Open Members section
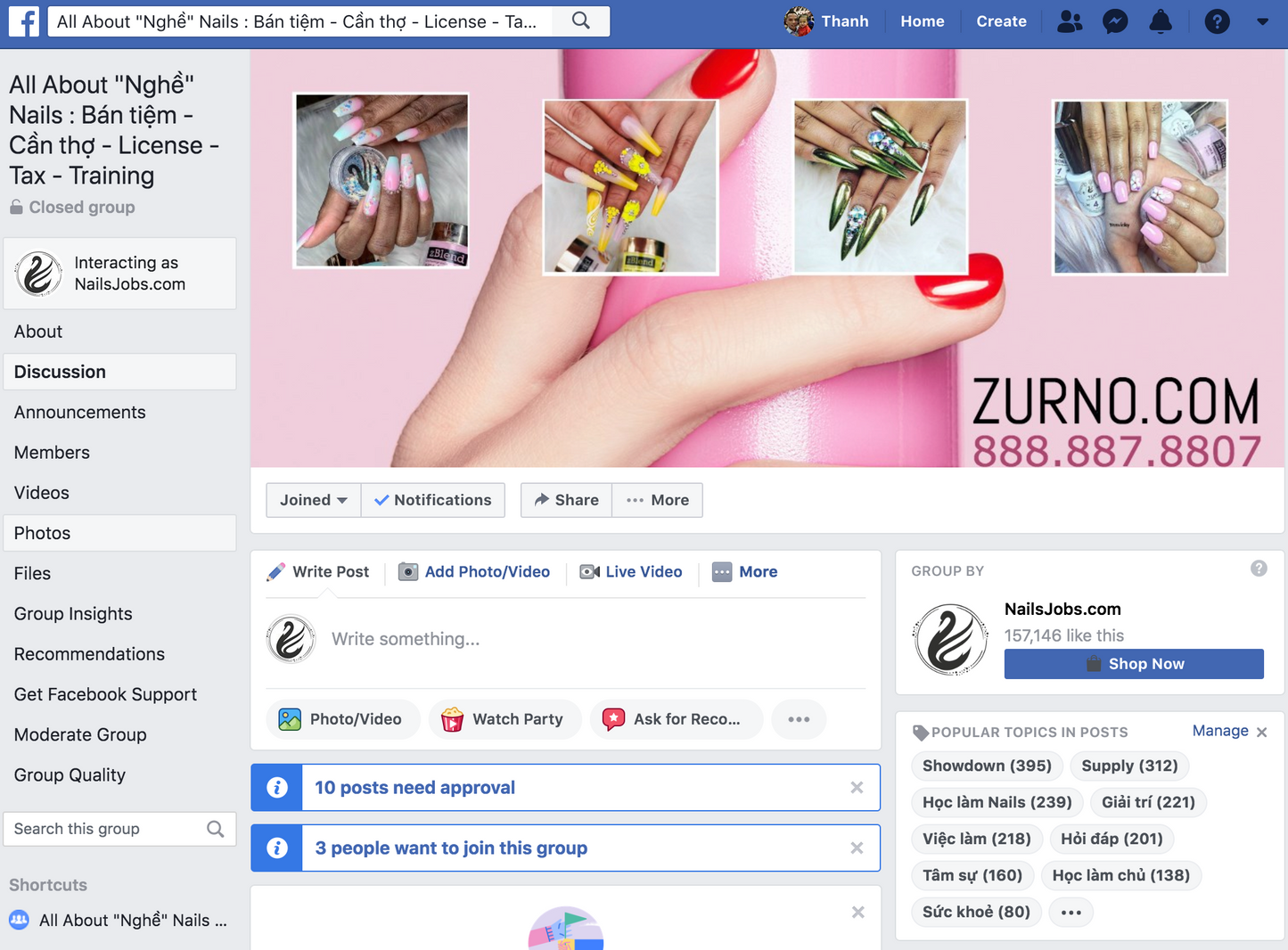Viewport: 1288px width, 950px height. coord(119,452)
